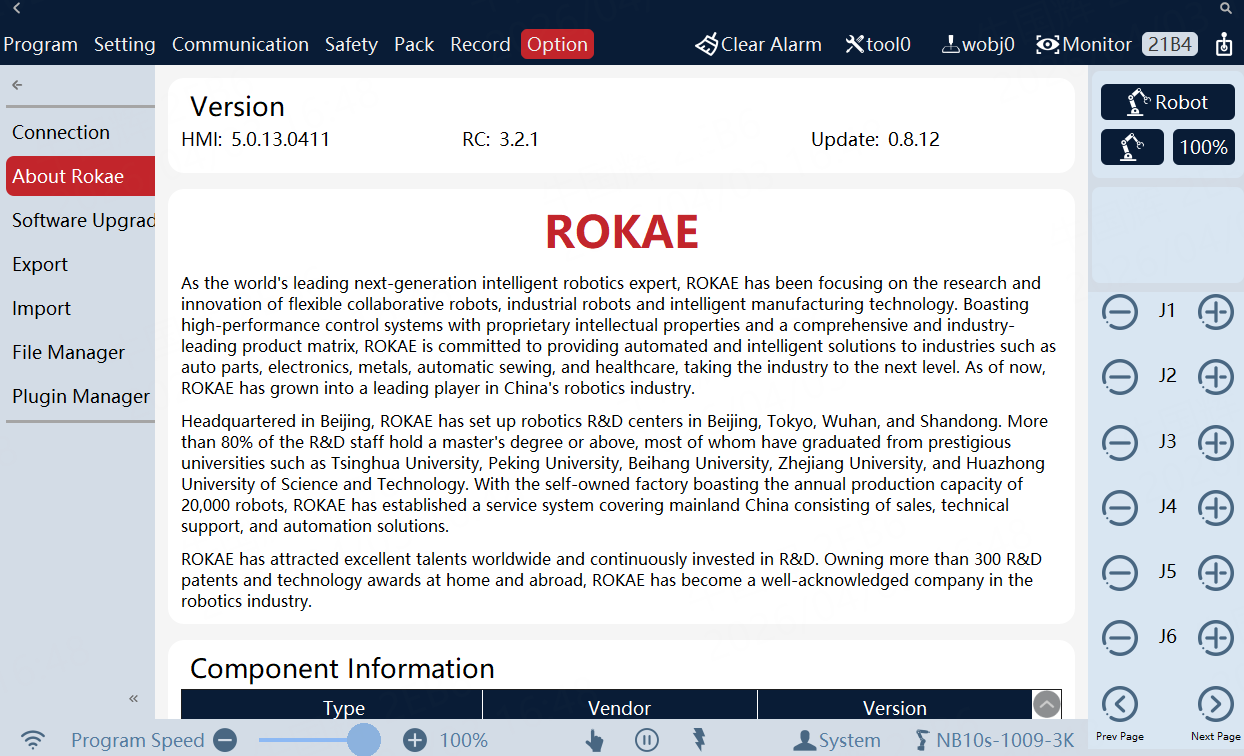Open the Monitor eye icon

1047,44
